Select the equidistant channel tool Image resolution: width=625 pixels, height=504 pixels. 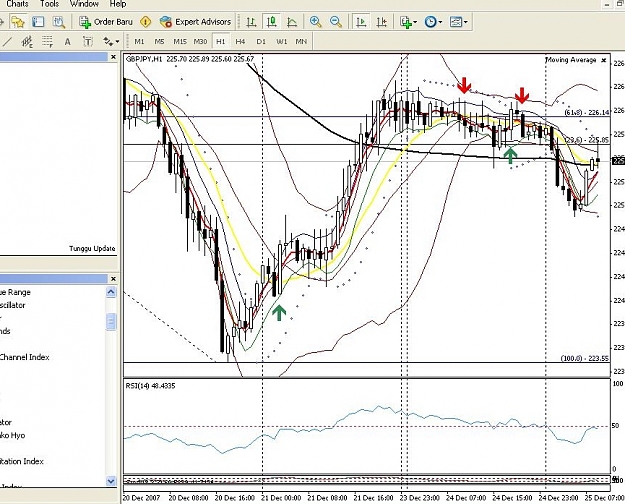click(x=27, y=41)
